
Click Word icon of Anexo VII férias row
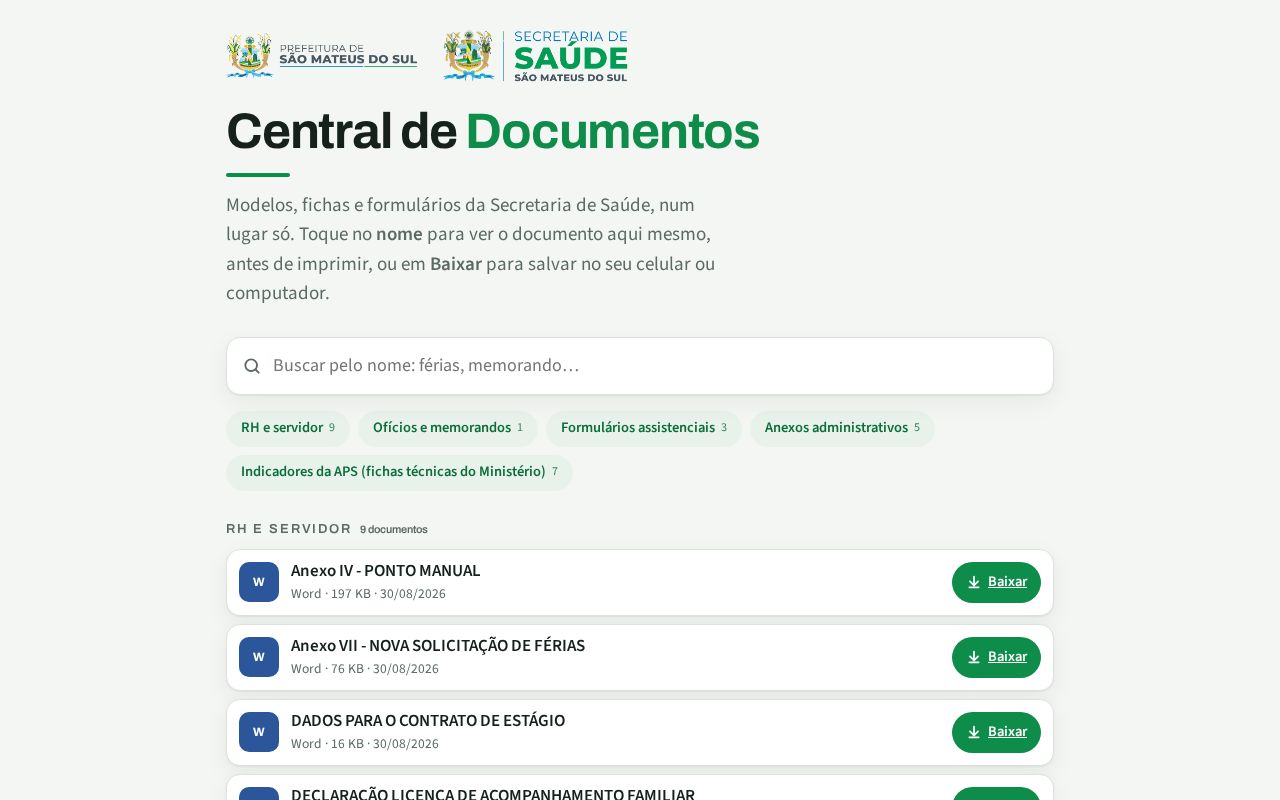tap(259, 657)
